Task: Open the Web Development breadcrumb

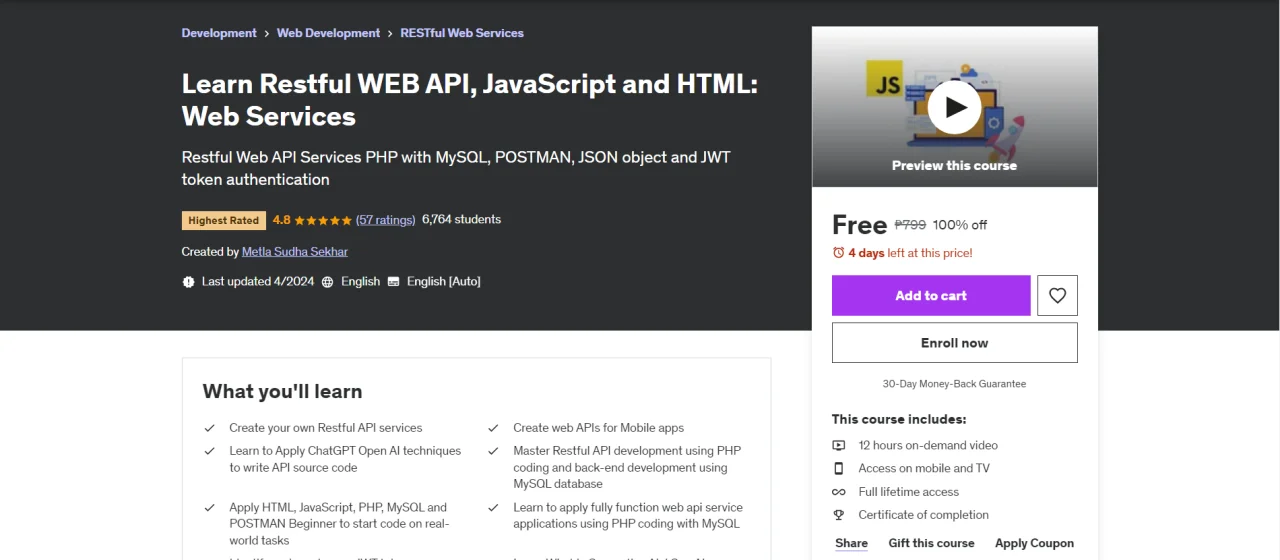Action: pos(328,33)
